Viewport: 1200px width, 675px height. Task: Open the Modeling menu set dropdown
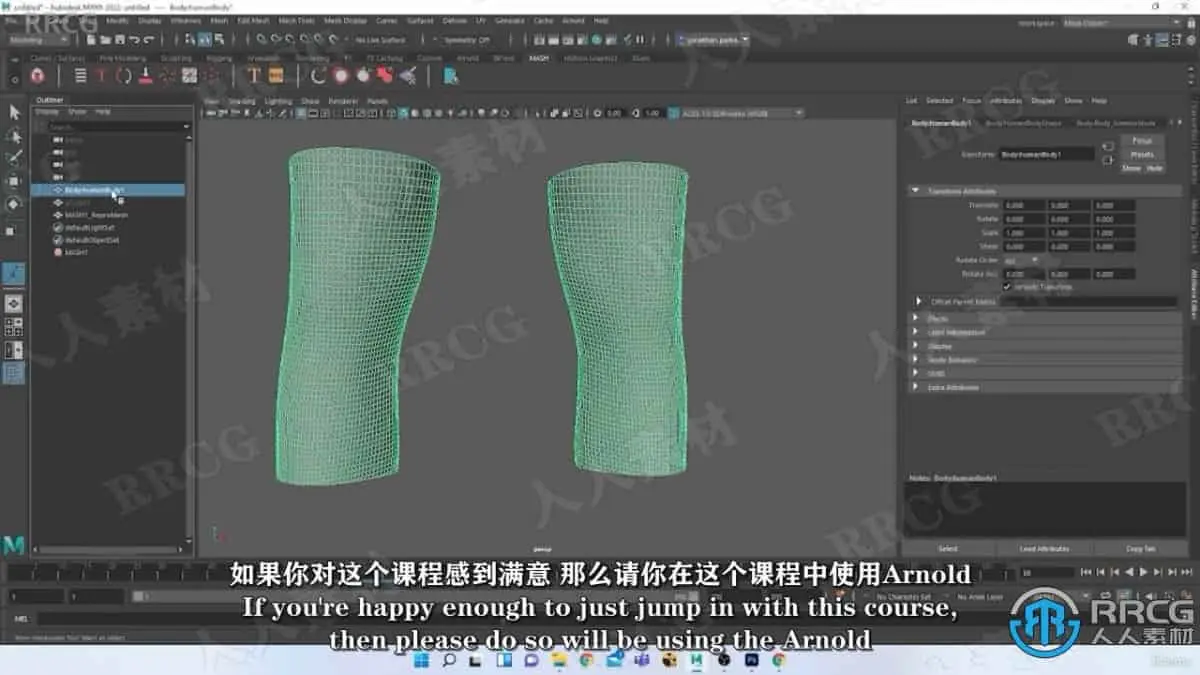tap(37, 39)
